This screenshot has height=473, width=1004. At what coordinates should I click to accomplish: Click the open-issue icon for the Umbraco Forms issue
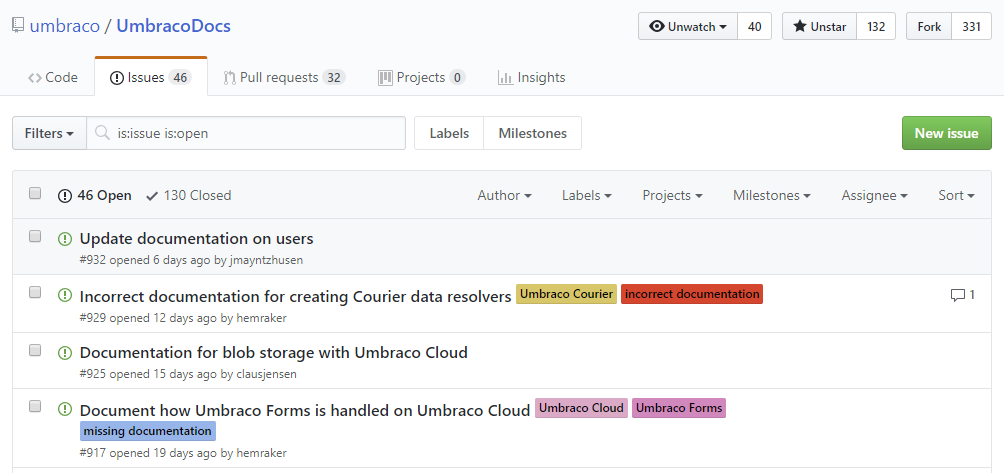(x=65, y=409)
